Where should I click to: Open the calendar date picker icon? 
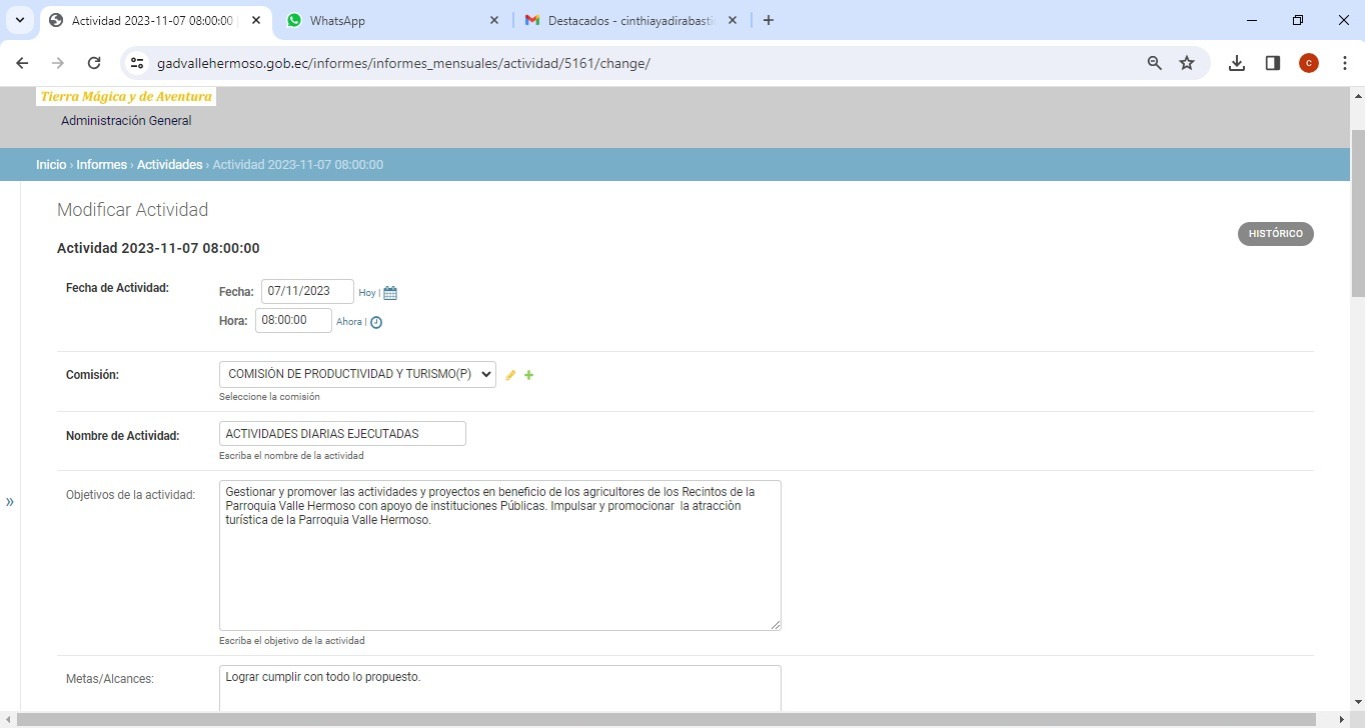pyautogui.click(x=390, y=293)
